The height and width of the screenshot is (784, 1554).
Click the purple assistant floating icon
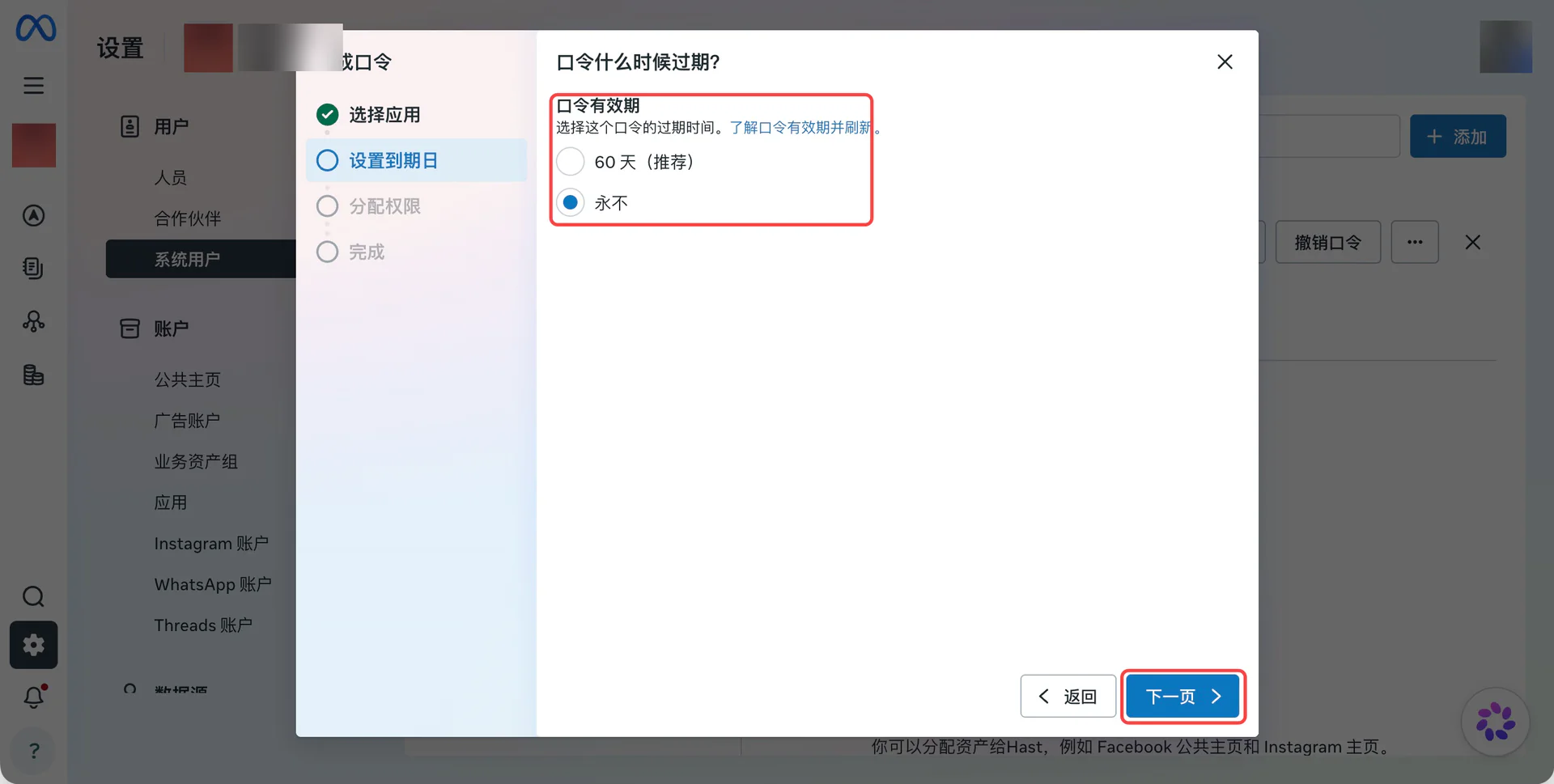[x=1495, y=722]
